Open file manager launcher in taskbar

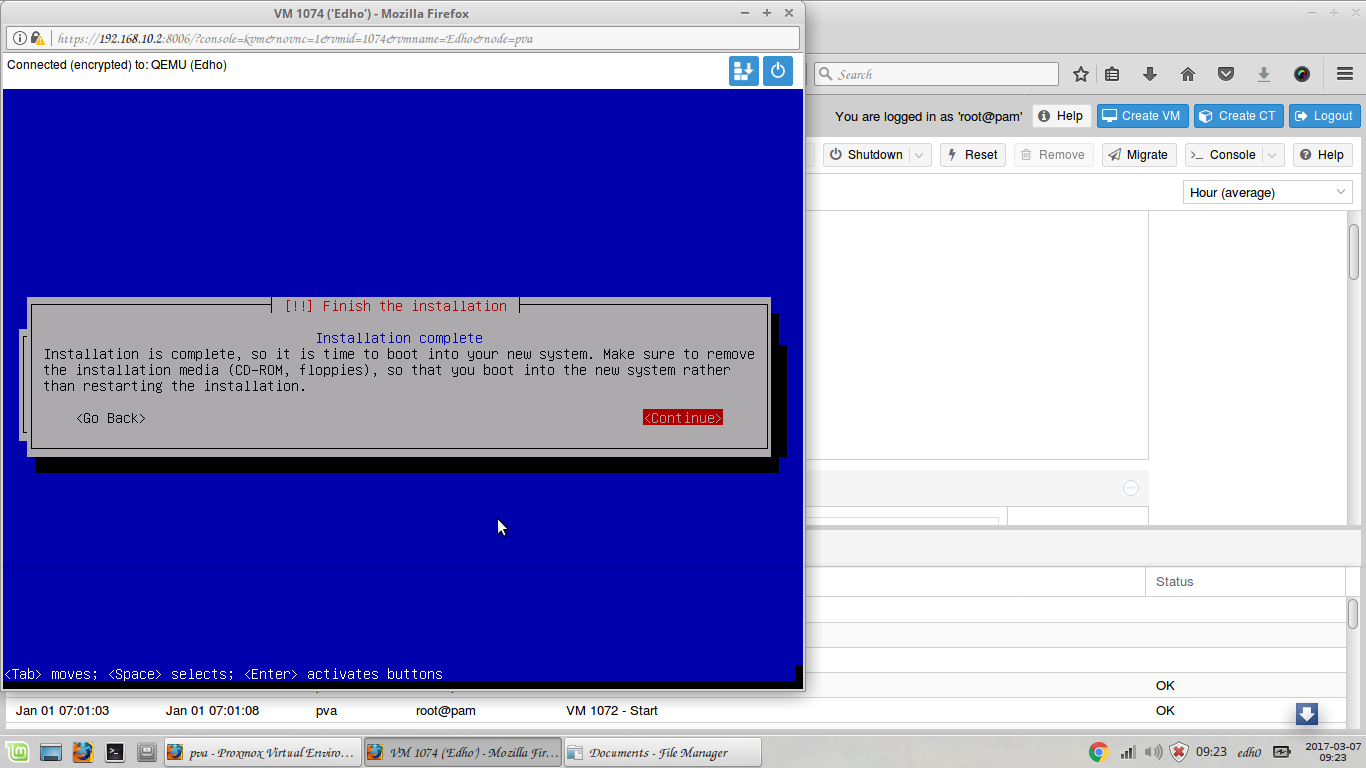coord(146,752)
